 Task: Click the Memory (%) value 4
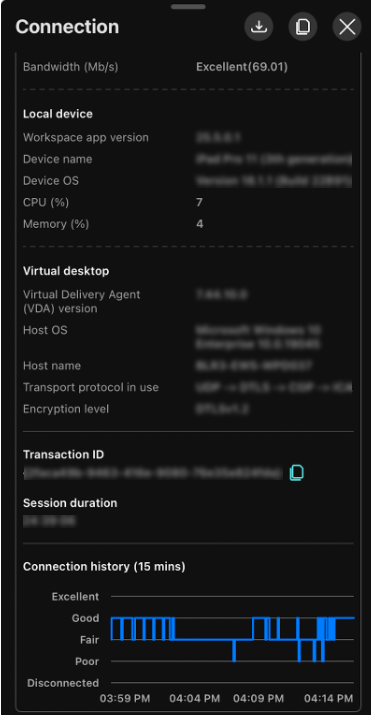coord(200,224)
